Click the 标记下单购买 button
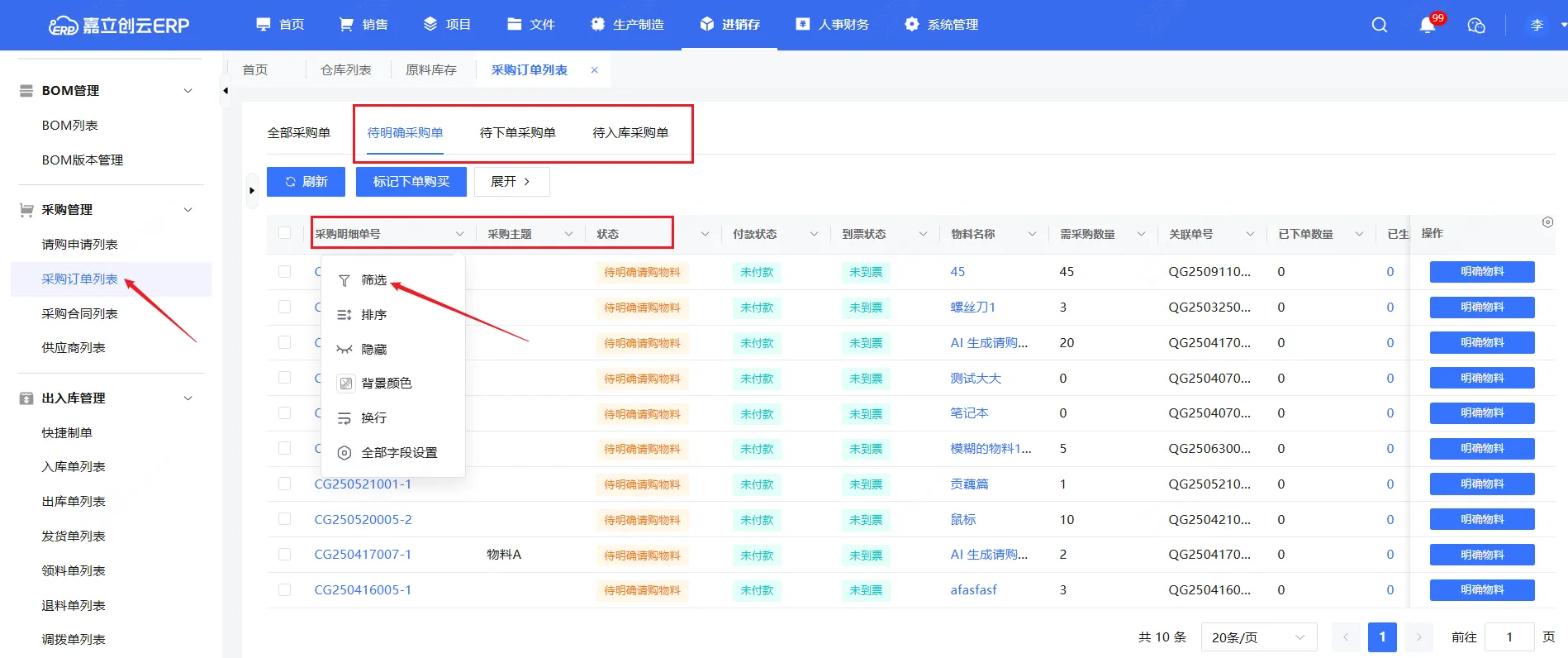Viewport: 1568px width, 658px height. [411, 182]
